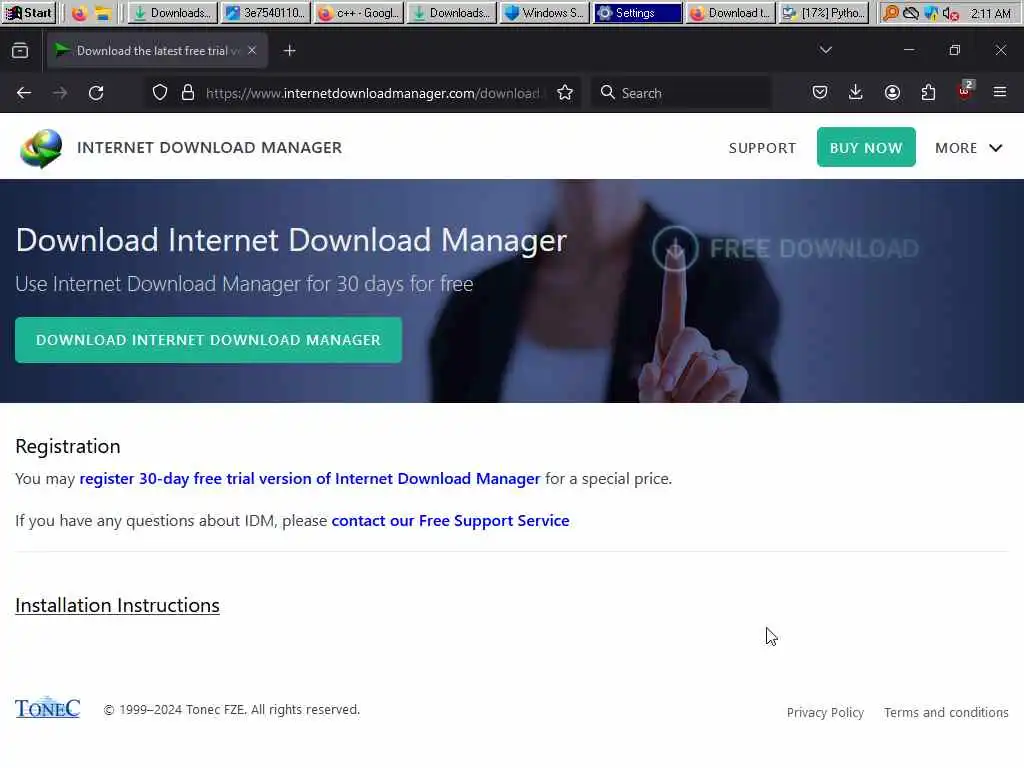This screenshot has width=1024, height=768.
Task: Click the site security padlock icon
Action: [x=188, y=93]
